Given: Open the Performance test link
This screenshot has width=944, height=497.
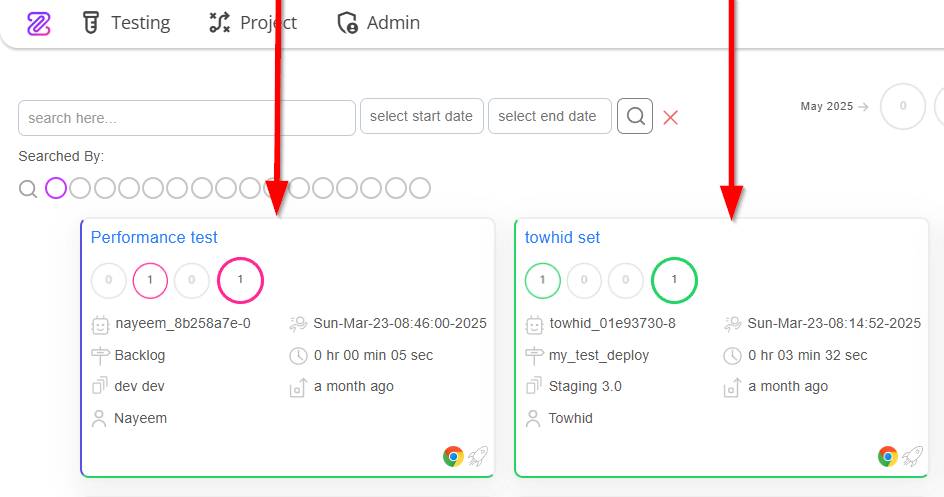Looking at the screenshot, I should tap(154, 237).
